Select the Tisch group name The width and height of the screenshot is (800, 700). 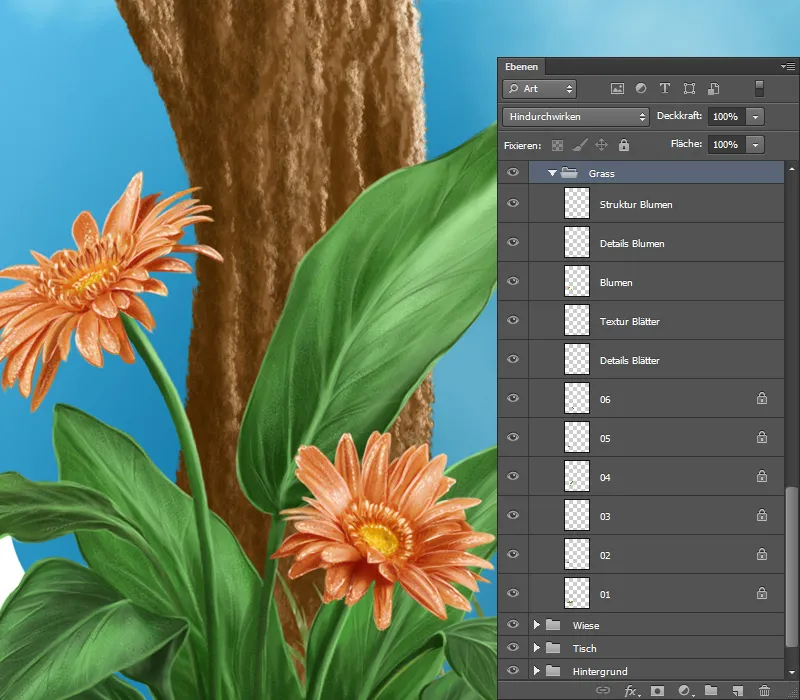coord(584,648)
